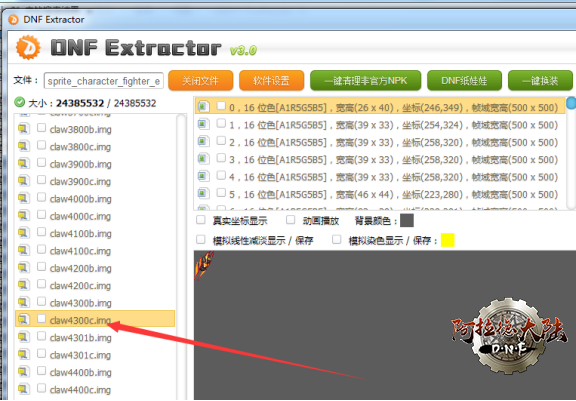Click the image icon of frame 0 row
The width and height of the screenshot is (576, 401).
203,107
